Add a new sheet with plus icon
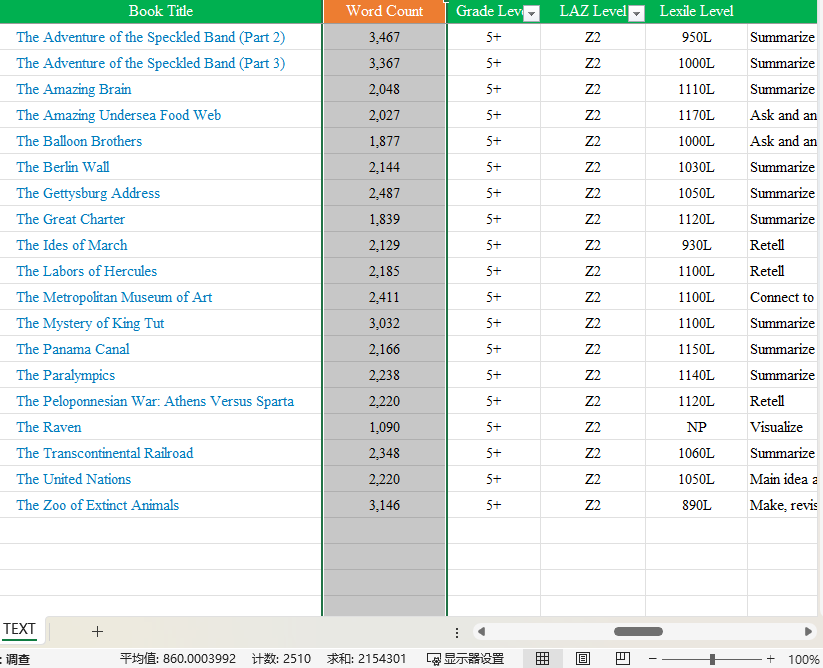 point(97,631)
